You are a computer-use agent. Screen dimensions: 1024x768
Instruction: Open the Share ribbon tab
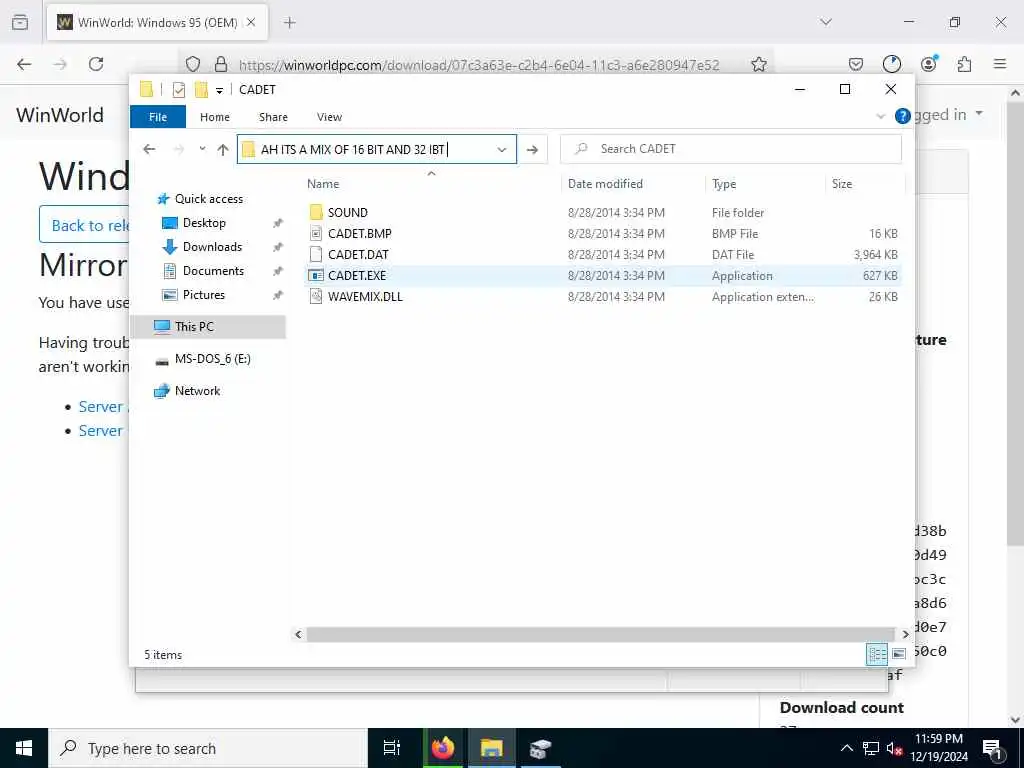[x=273, y=117]
